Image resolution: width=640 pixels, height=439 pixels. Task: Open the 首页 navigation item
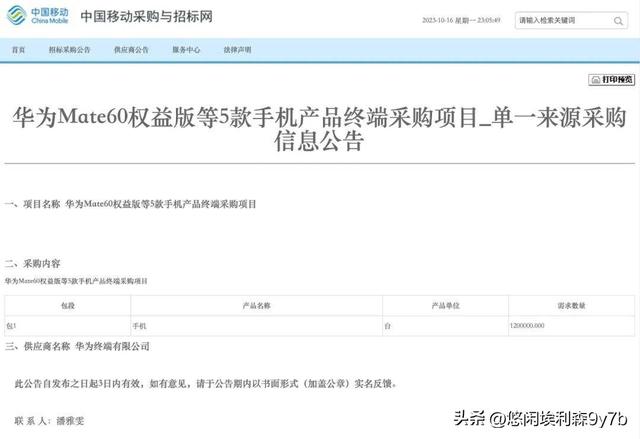[x=18, y=50]
